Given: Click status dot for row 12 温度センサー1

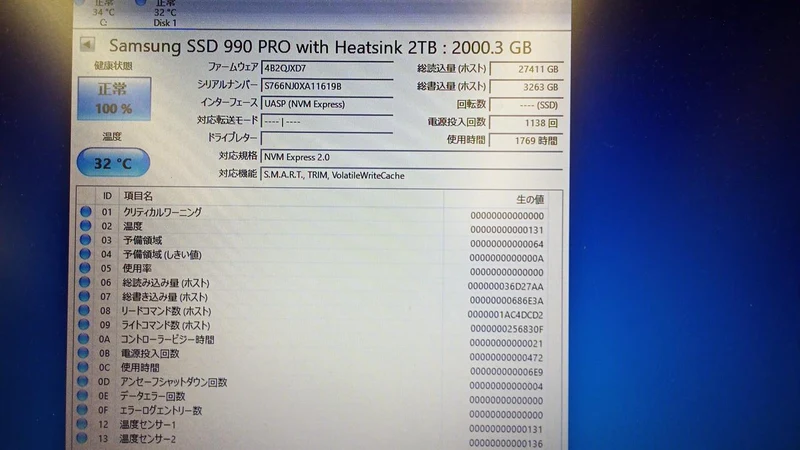Looking at the screenshot, I should click(x=82, y=423).
